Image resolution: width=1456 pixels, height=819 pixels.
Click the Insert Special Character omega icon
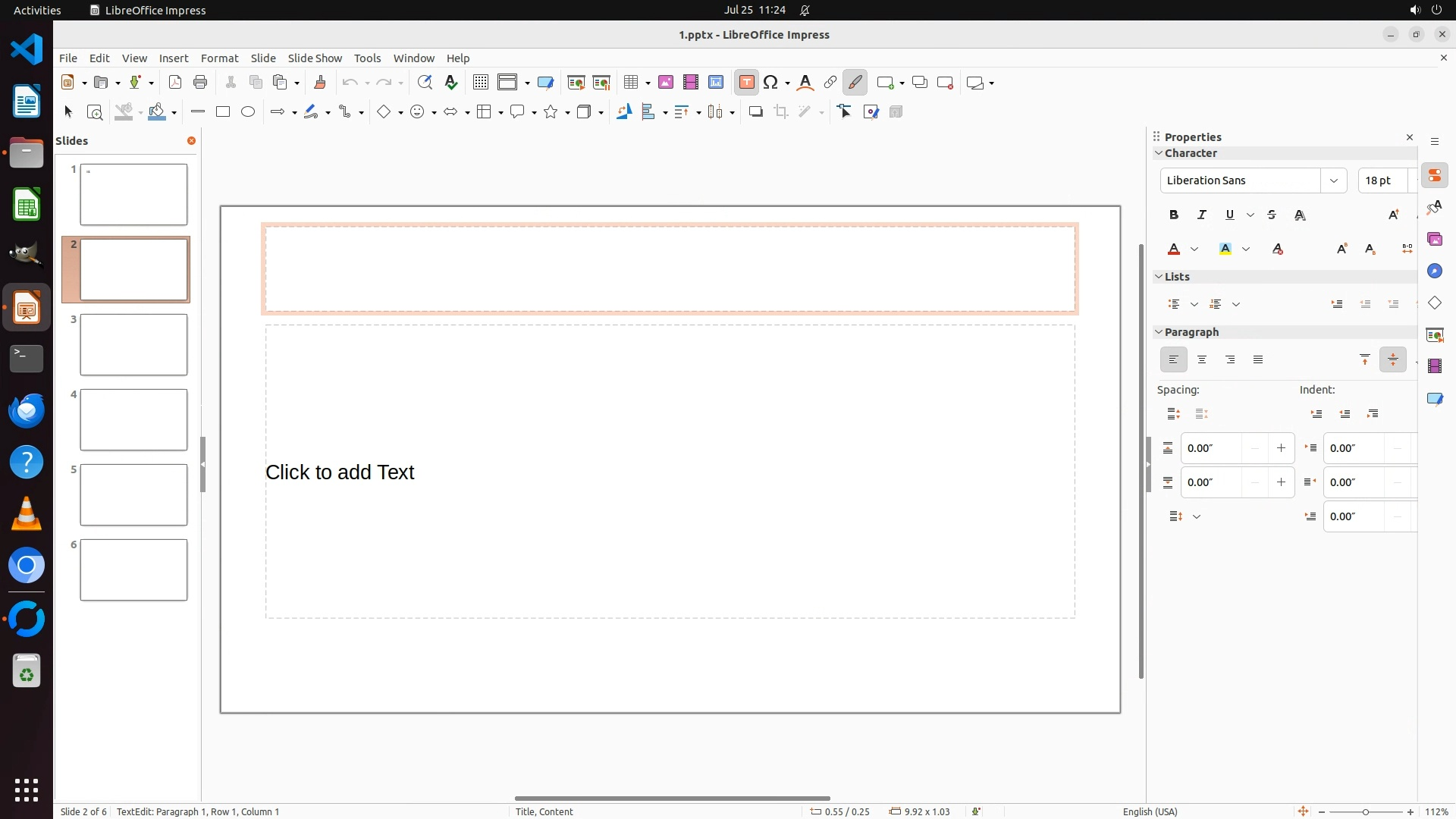(x=771, y=83)
